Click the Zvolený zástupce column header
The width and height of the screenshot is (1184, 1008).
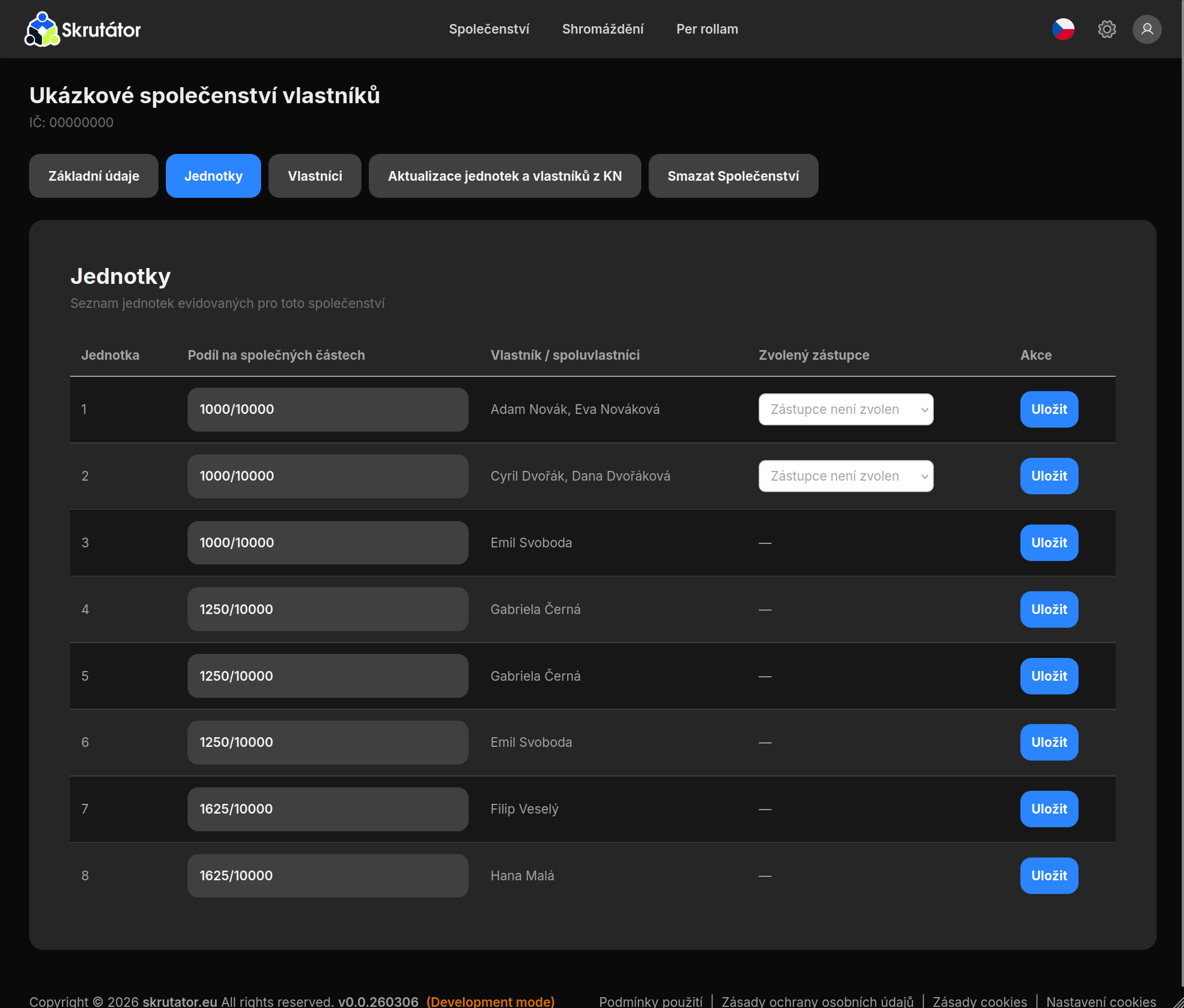pyautogui.click(x=813, y=355)
